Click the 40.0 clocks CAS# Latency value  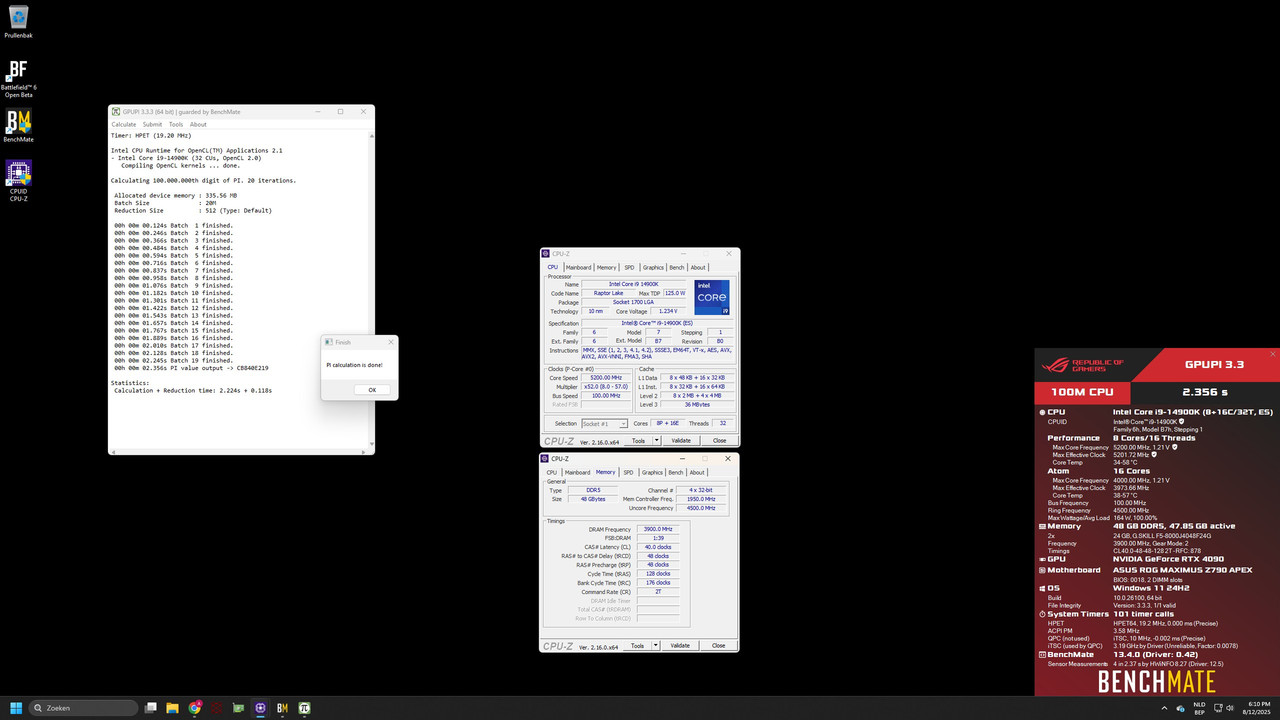658,547
